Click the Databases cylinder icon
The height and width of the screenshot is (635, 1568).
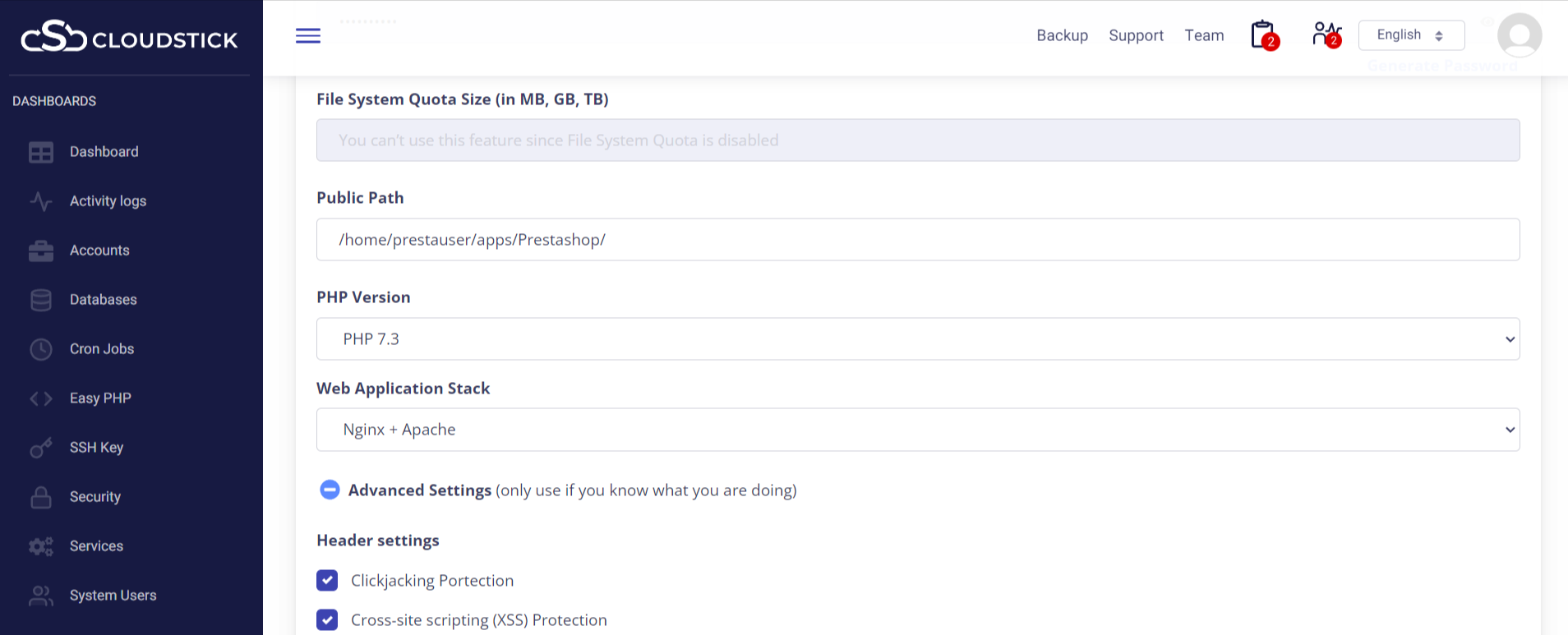pyautogui.click(x=41, y=300)
